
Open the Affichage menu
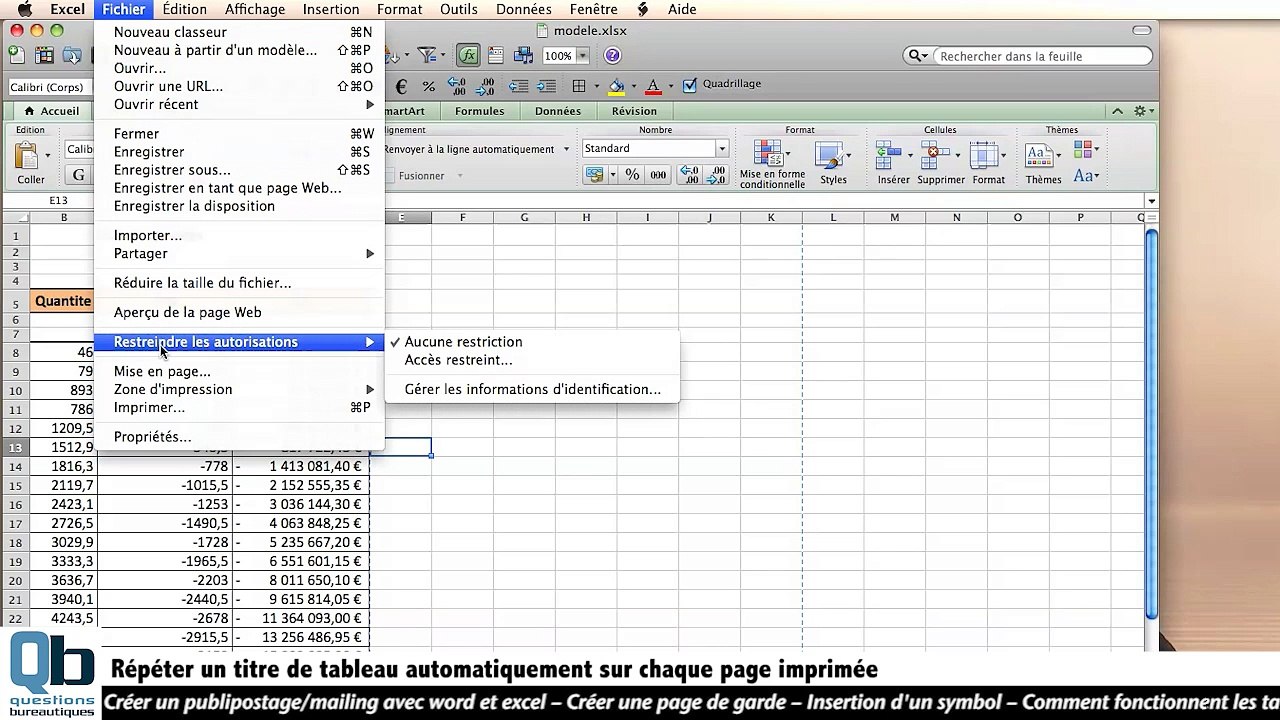[x=254, y=9]
